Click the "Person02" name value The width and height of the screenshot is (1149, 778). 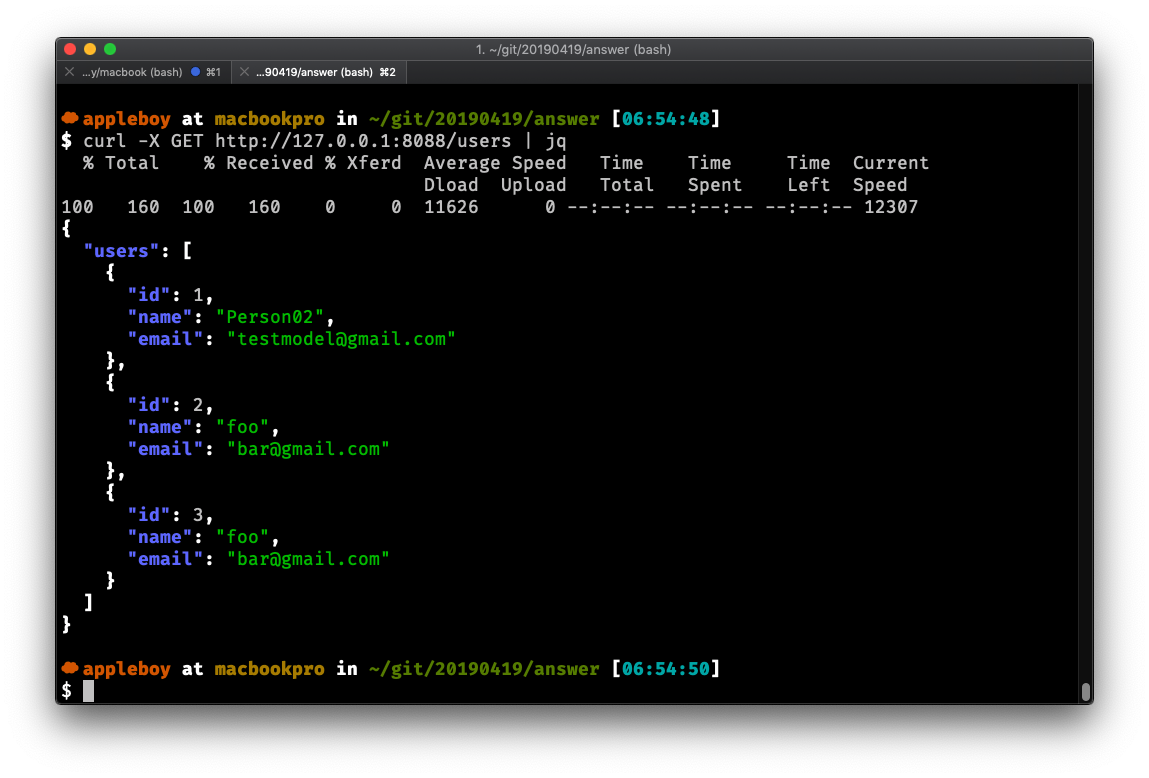(x=270, y=316)
